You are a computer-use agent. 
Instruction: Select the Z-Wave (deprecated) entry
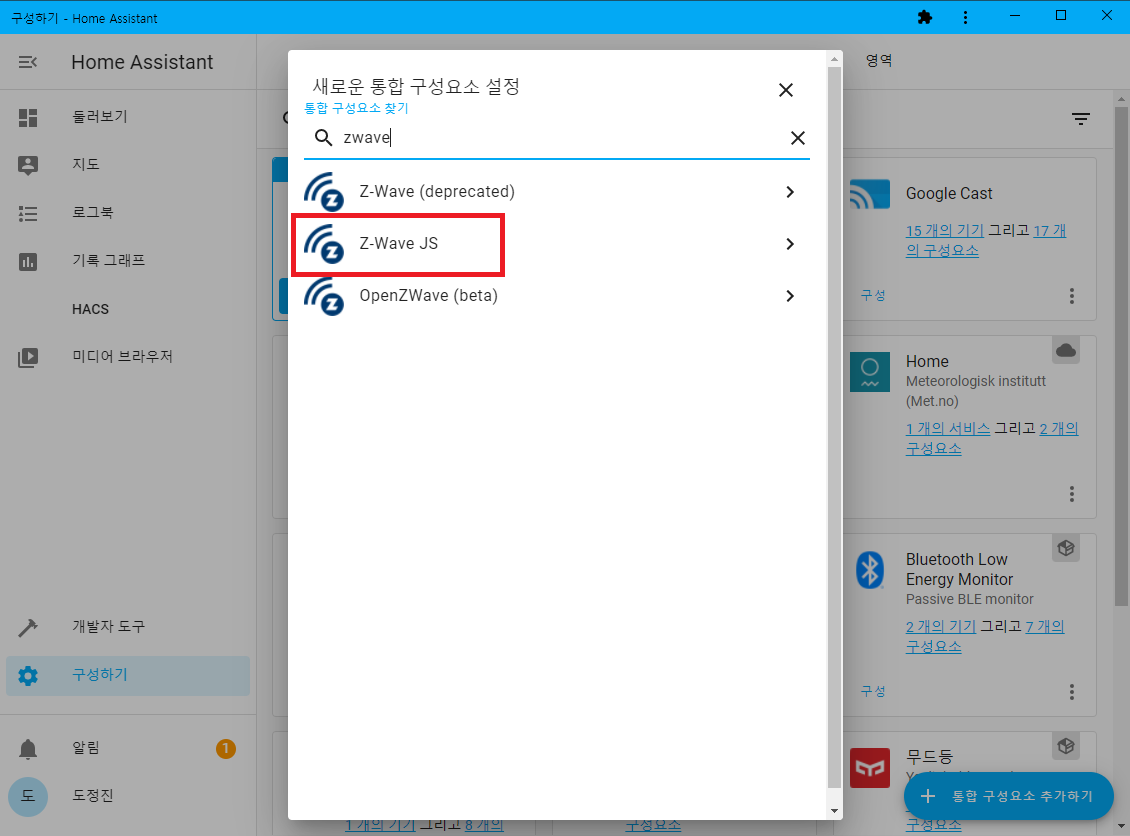pyautogui.click(x=556, y=192)
